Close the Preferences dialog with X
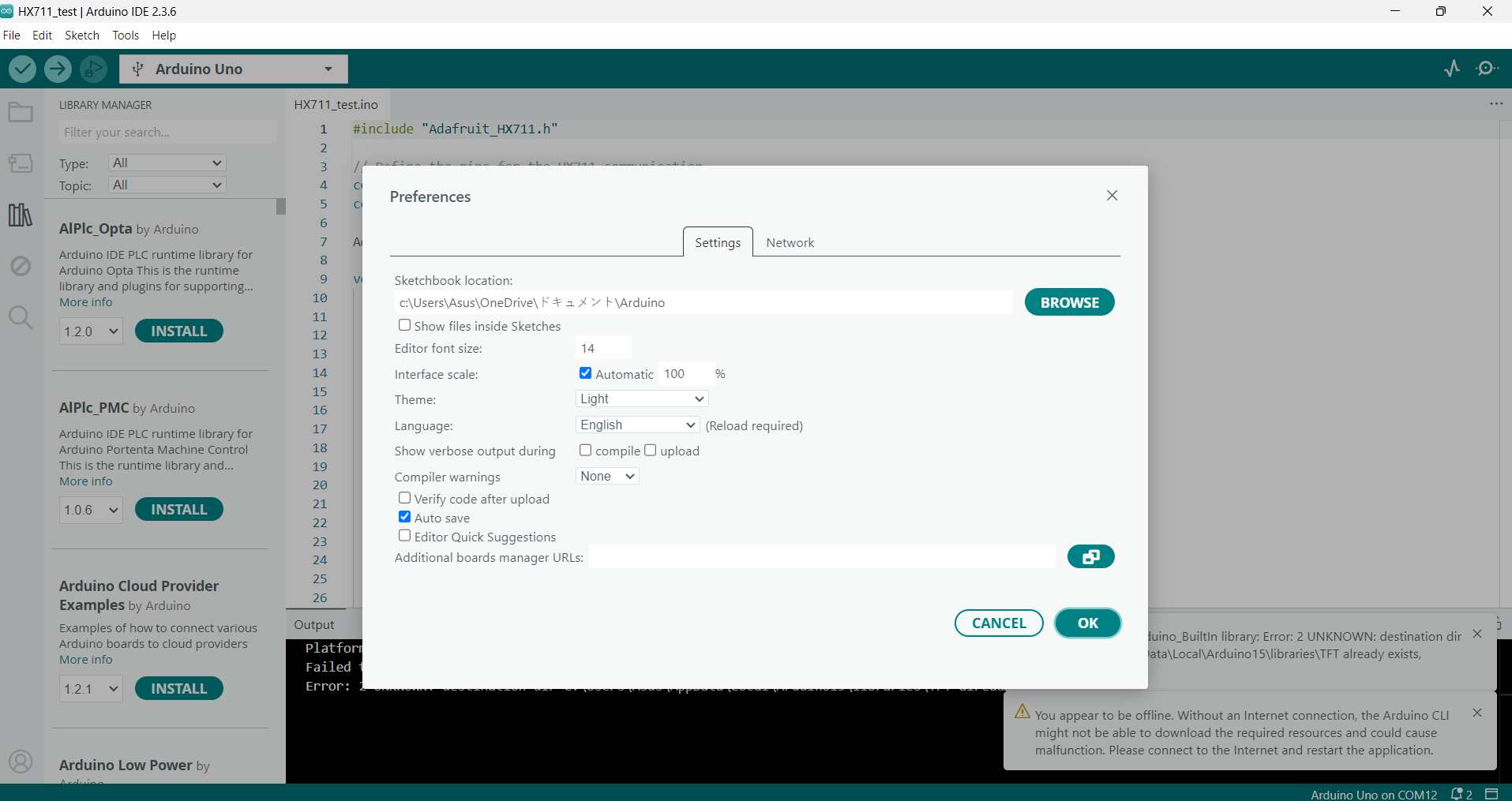This screenshot has width=1512, height=801. (1112, 195)
